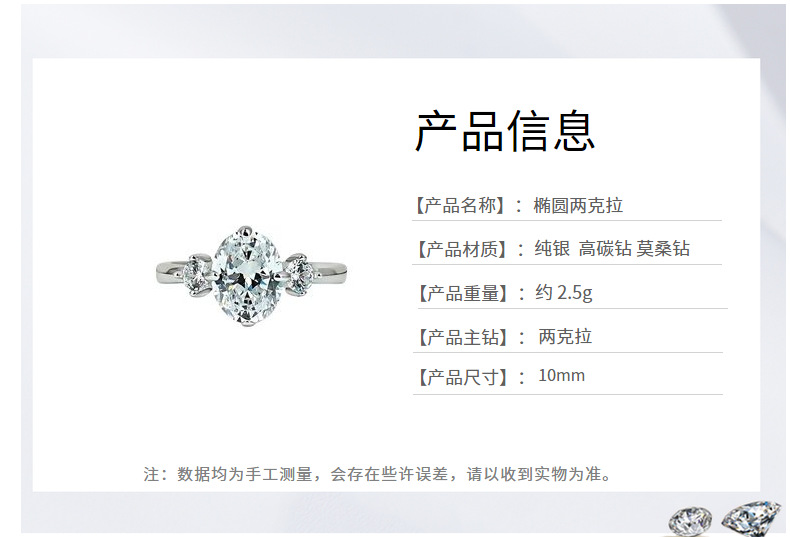The height and width of the screenshot is (537, 790).
Task: Select the 产品尺寸 label
Action: coord(462,377)
